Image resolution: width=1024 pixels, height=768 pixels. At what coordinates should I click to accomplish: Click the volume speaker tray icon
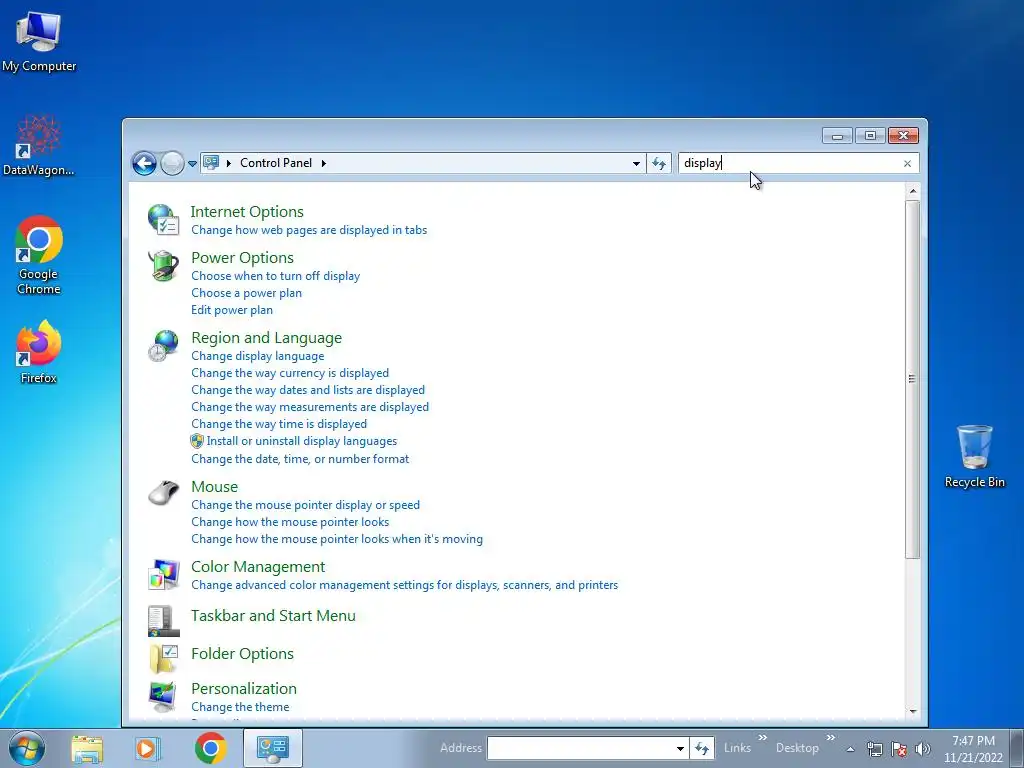923,749
